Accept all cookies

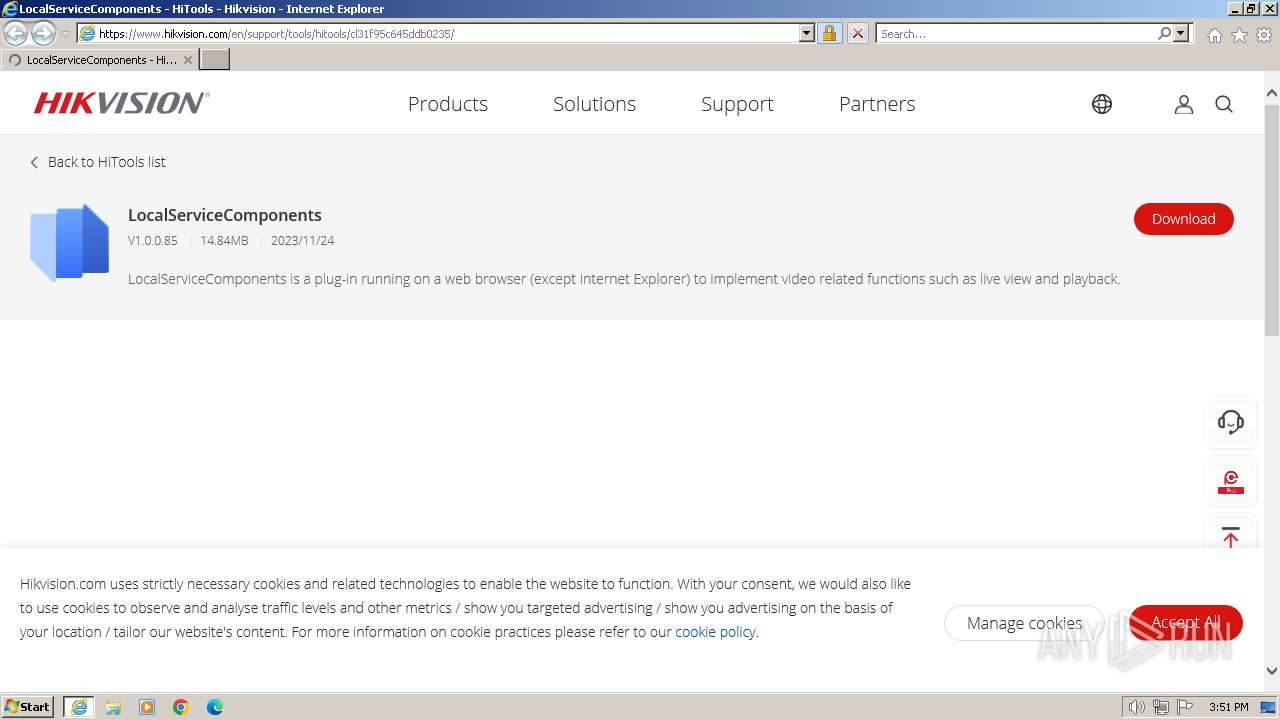(1186, 623)
